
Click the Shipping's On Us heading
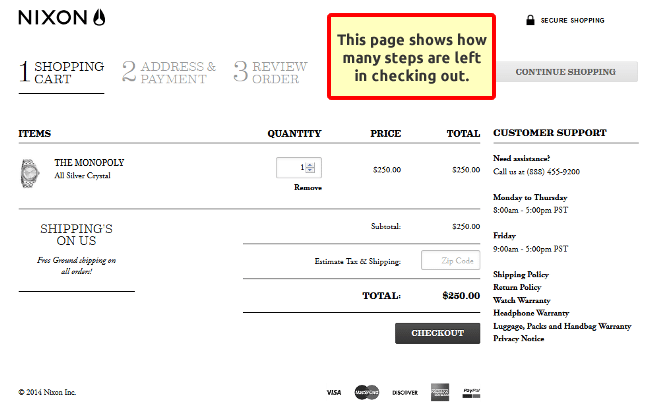coord(76,234)
